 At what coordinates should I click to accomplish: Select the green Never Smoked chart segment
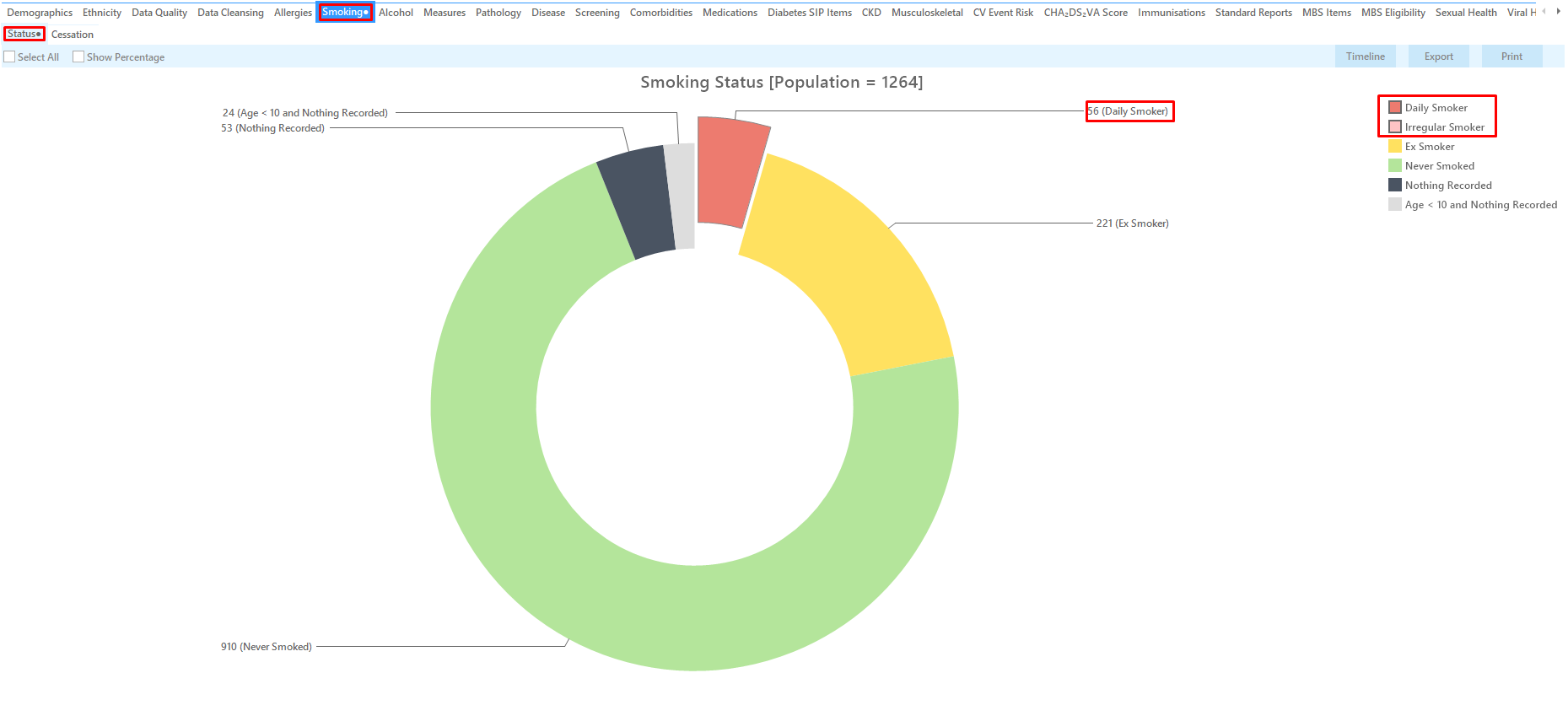[695, 620]
